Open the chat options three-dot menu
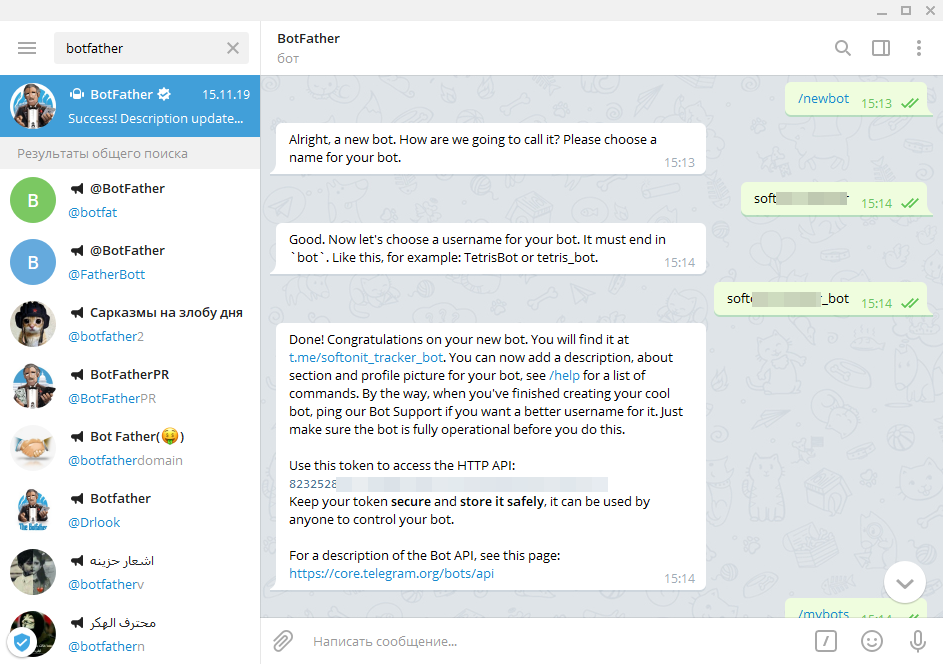The image size is (943, 664). pyautogui.click(x=919, y=47)
